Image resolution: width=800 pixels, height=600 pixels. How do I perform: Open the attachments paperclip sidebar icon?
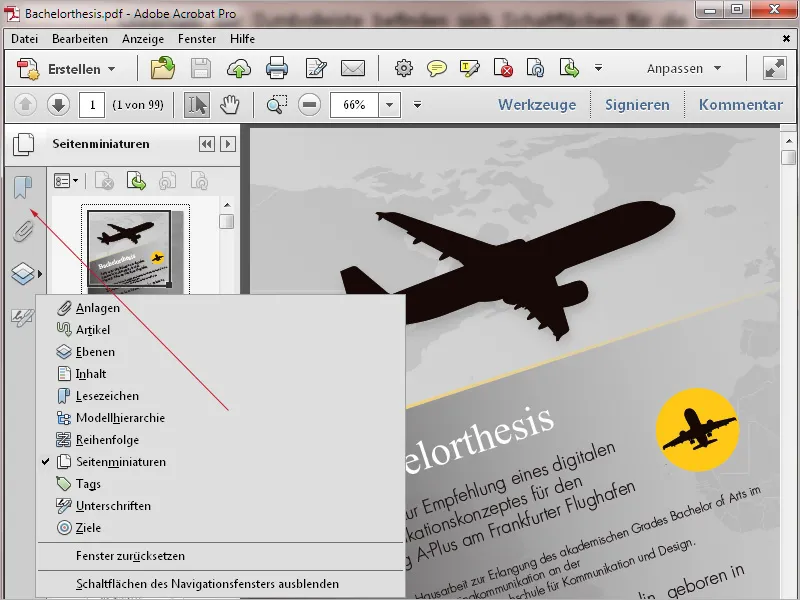[x=23, y=231]
